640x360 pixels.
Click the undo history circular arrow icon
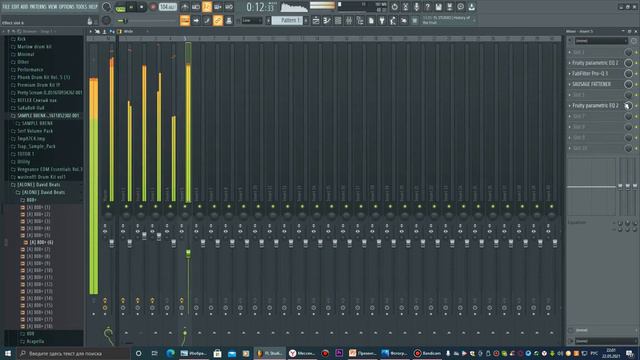coord(394,7)
